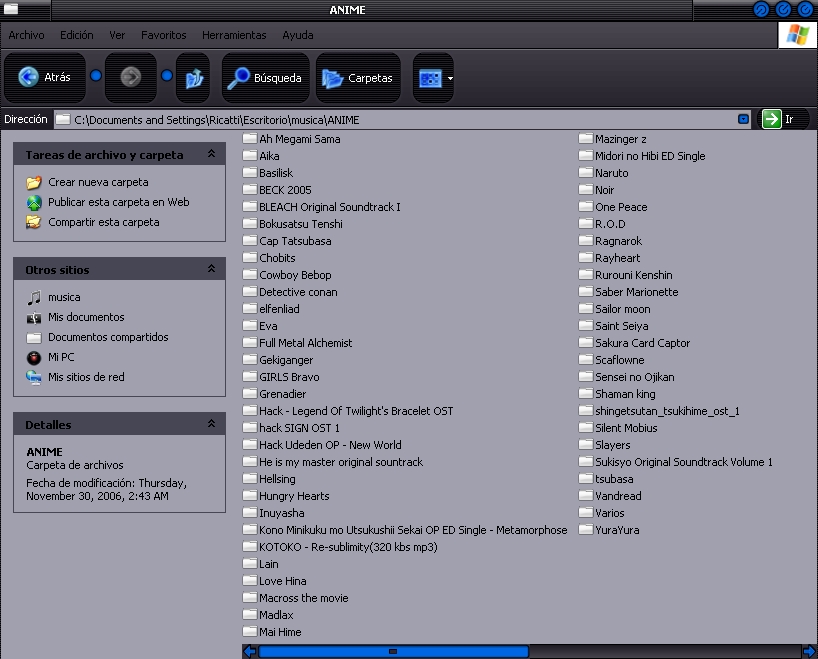
Task: Click the window system menu icon in title bar
Action: (10, 9)
